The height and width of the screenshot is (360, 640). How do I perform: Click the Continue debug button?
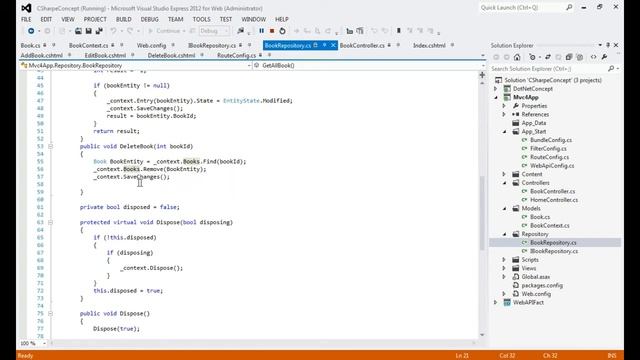point(166,31)
